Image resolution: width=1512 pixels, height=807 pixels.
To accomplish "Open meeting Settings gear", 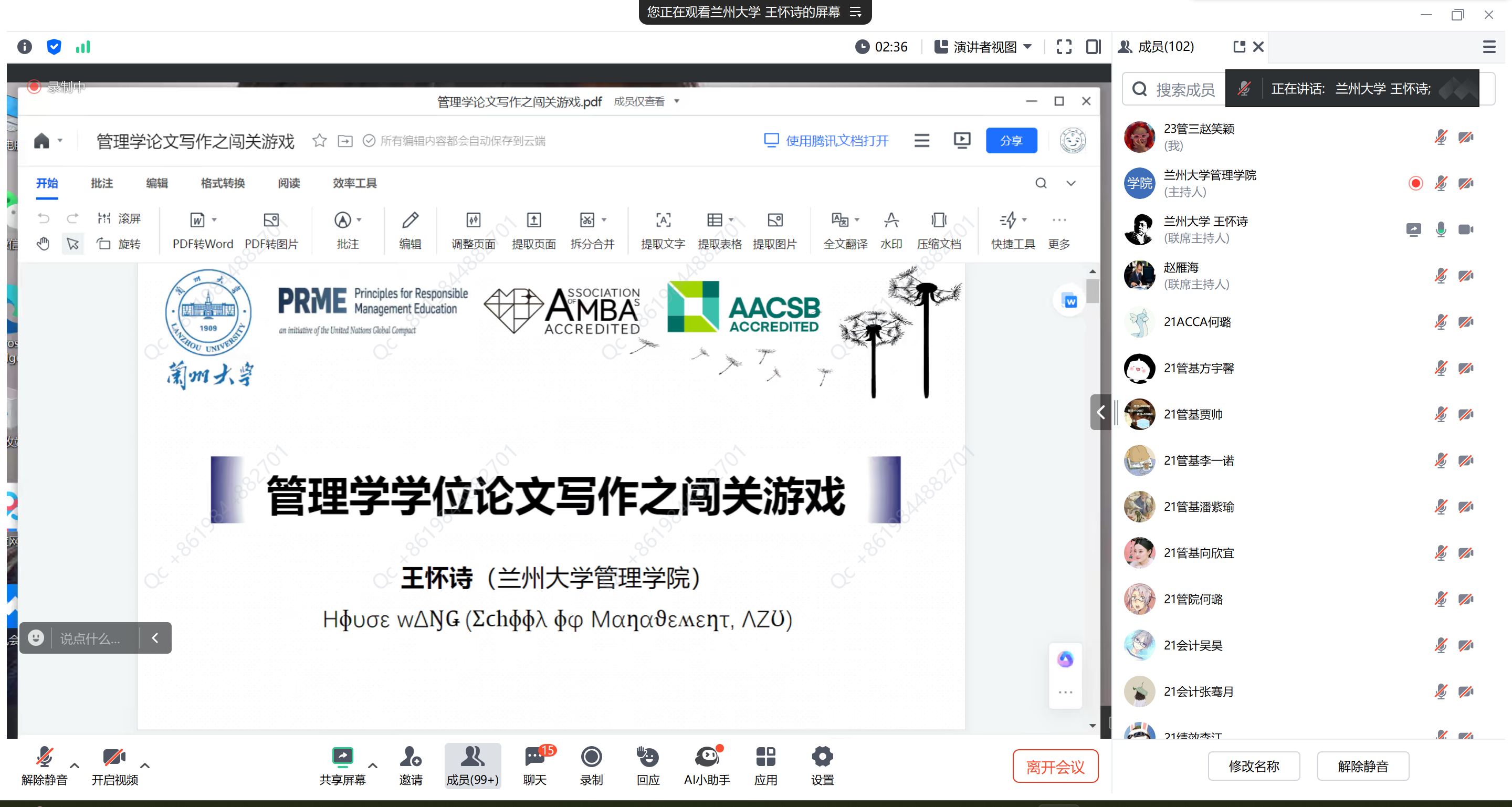I will click(x=822, y=757).
